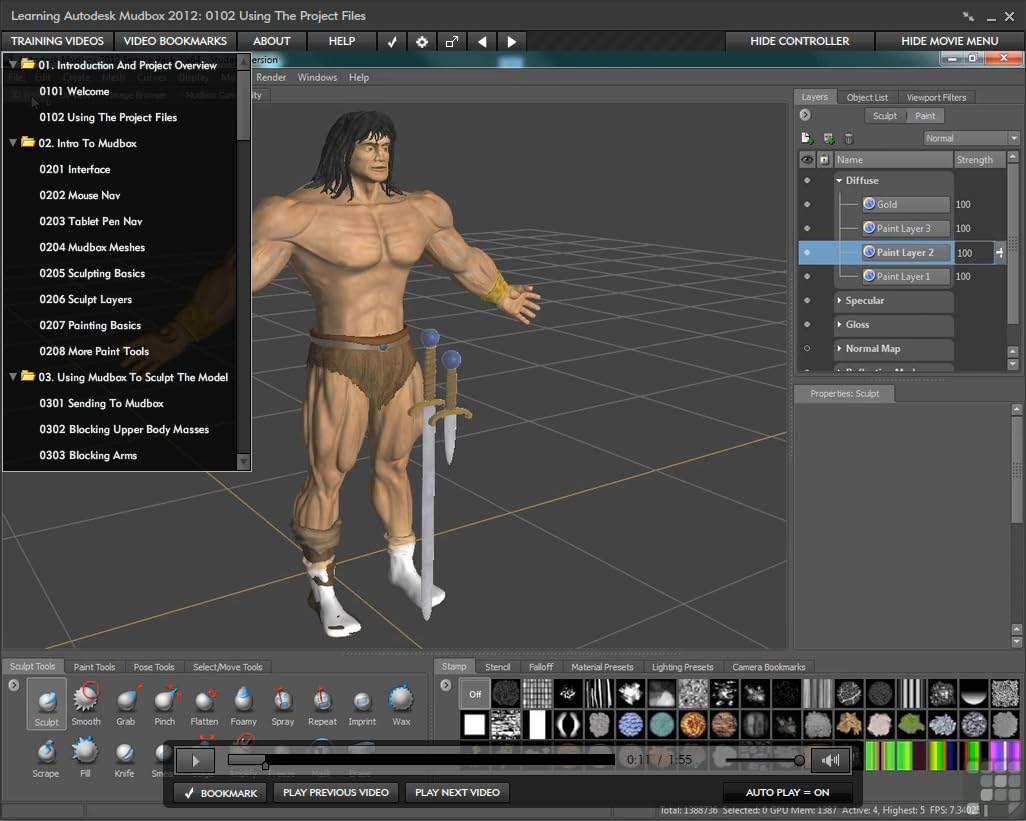The height and width of the screenshot is (821, 1026).
Task: Open the Viewport Filters tab
Action: (936, 97)
